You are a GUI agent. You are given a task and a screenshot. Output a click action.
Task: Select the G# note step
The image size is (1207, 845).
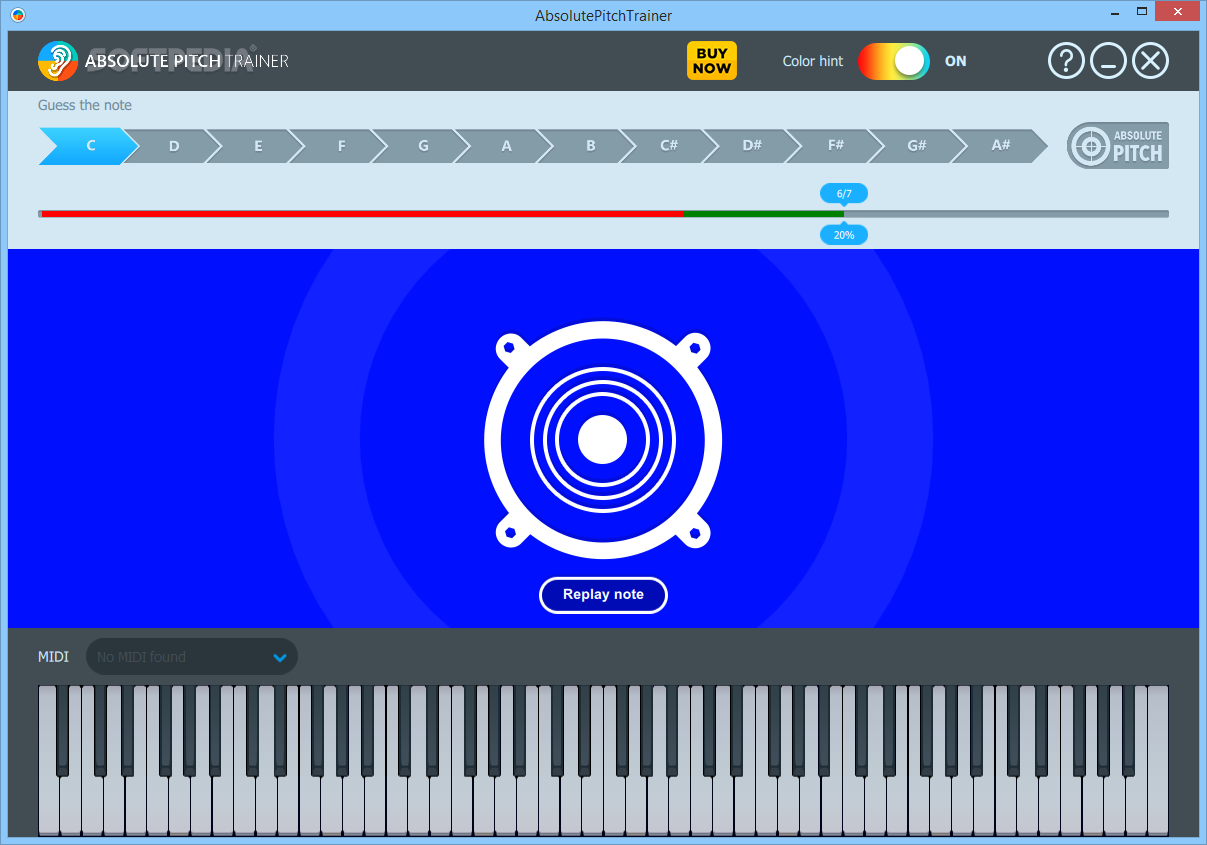click(916, 146)
